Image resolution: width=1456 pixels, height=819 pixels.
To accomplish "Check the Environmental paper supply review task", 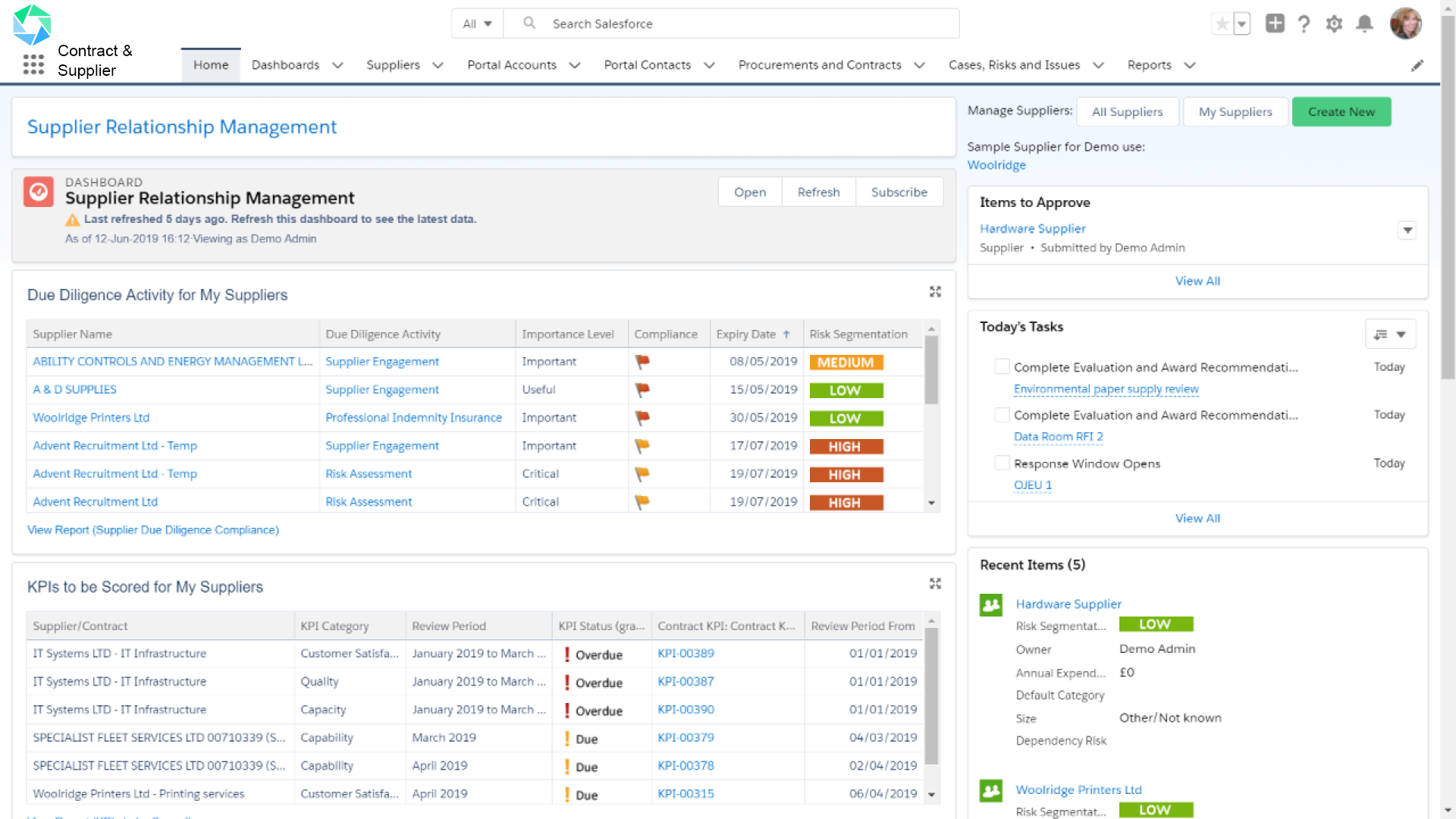I will (1002, 367).
